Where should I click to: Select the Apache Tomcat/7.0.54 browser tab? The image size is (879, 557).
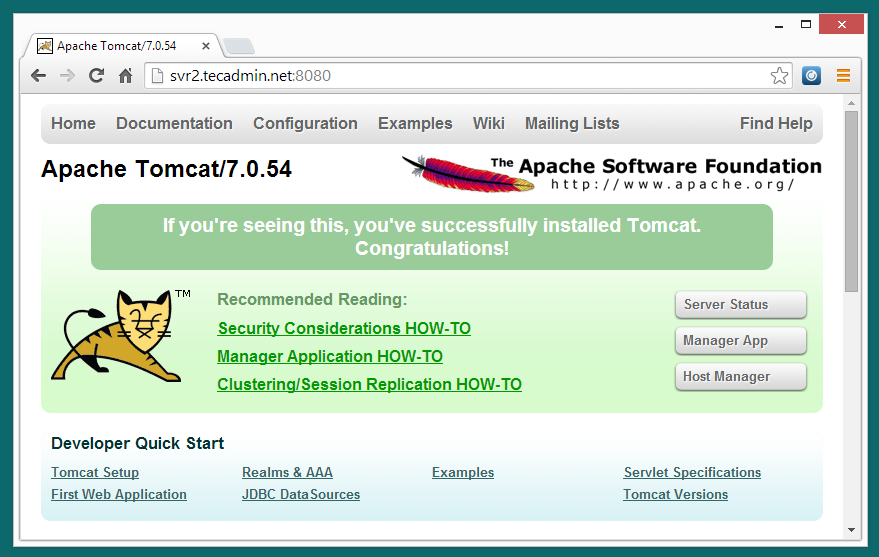pos(124,46)
